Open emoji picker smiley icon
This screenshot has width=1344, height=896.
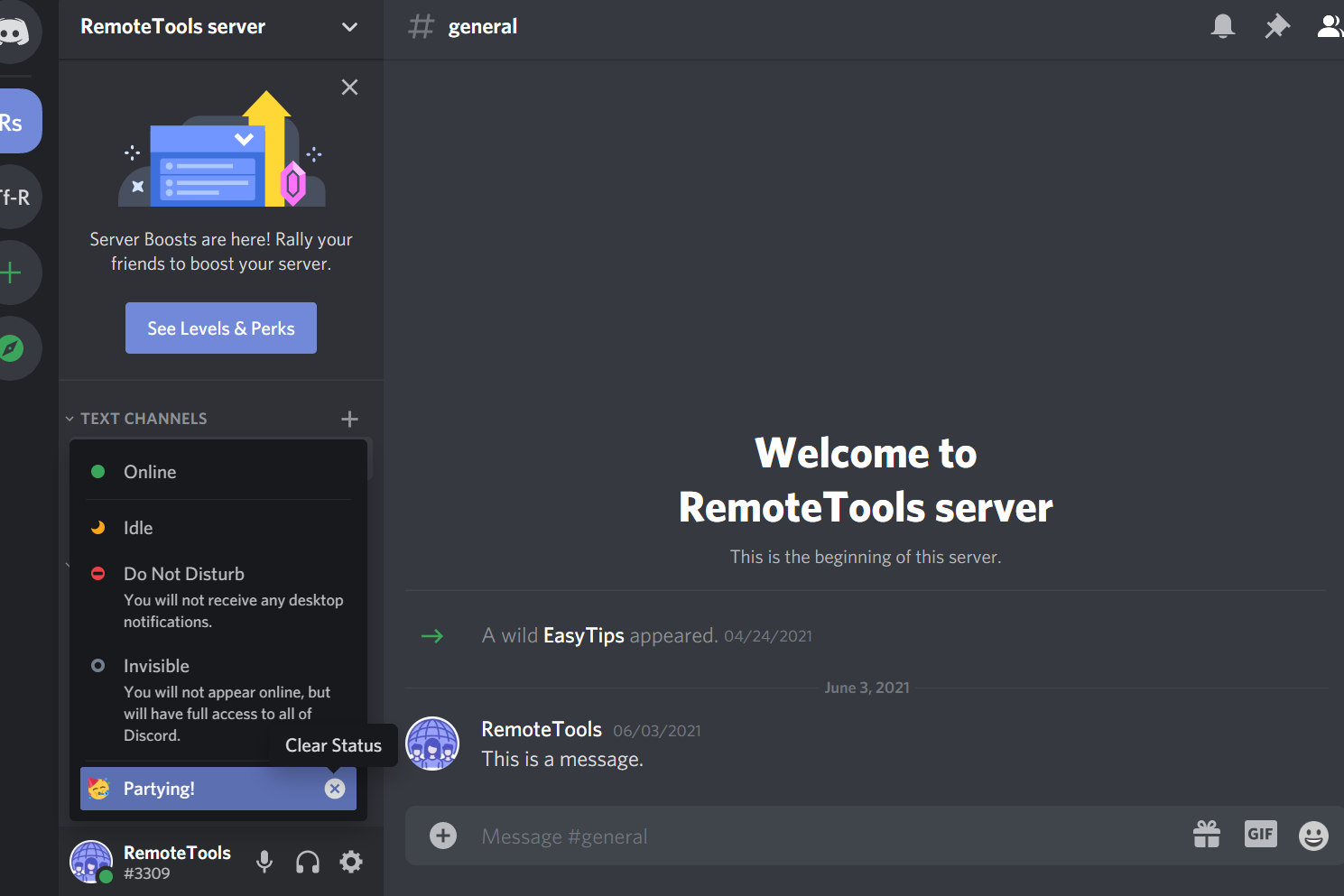(1313, 836)
